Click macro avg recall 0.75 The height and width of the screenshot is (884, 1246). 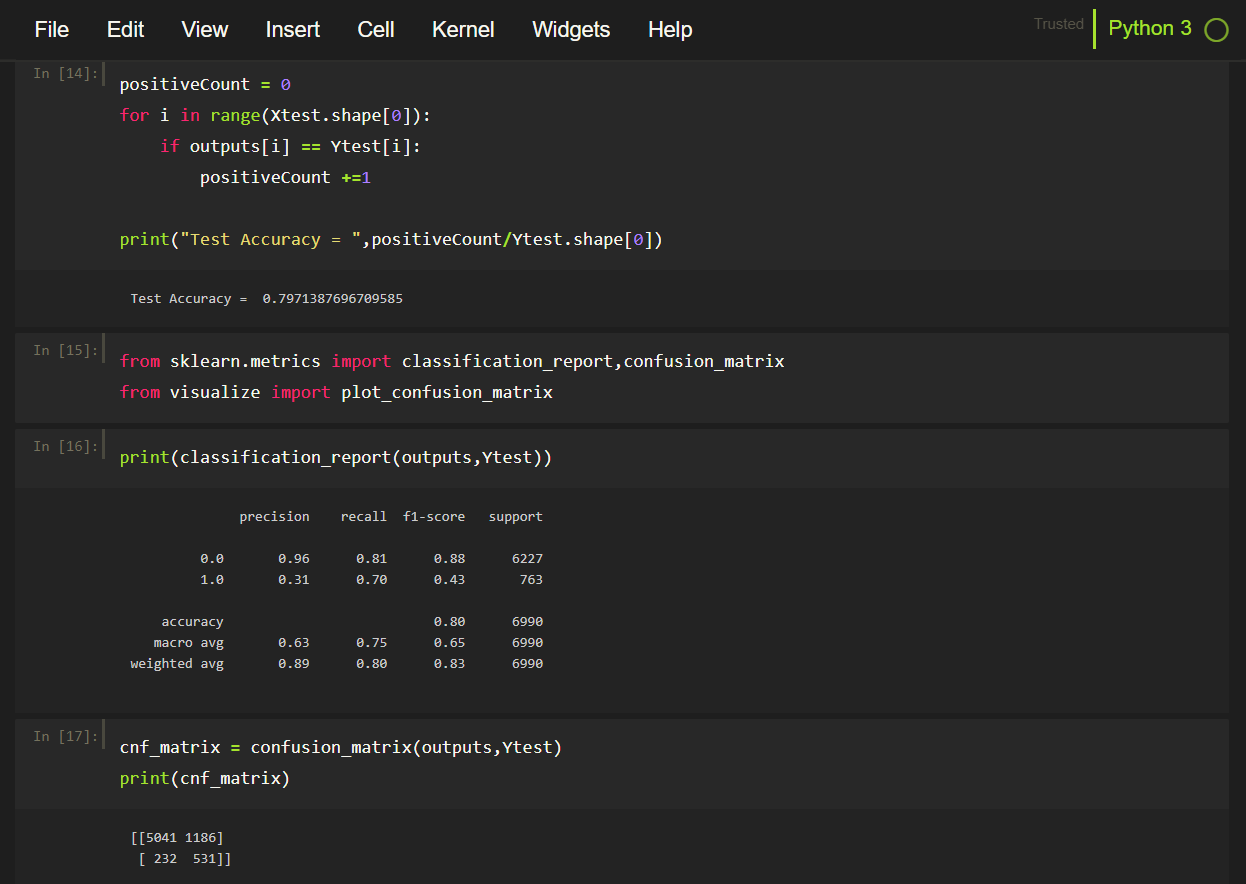(372, 642)
